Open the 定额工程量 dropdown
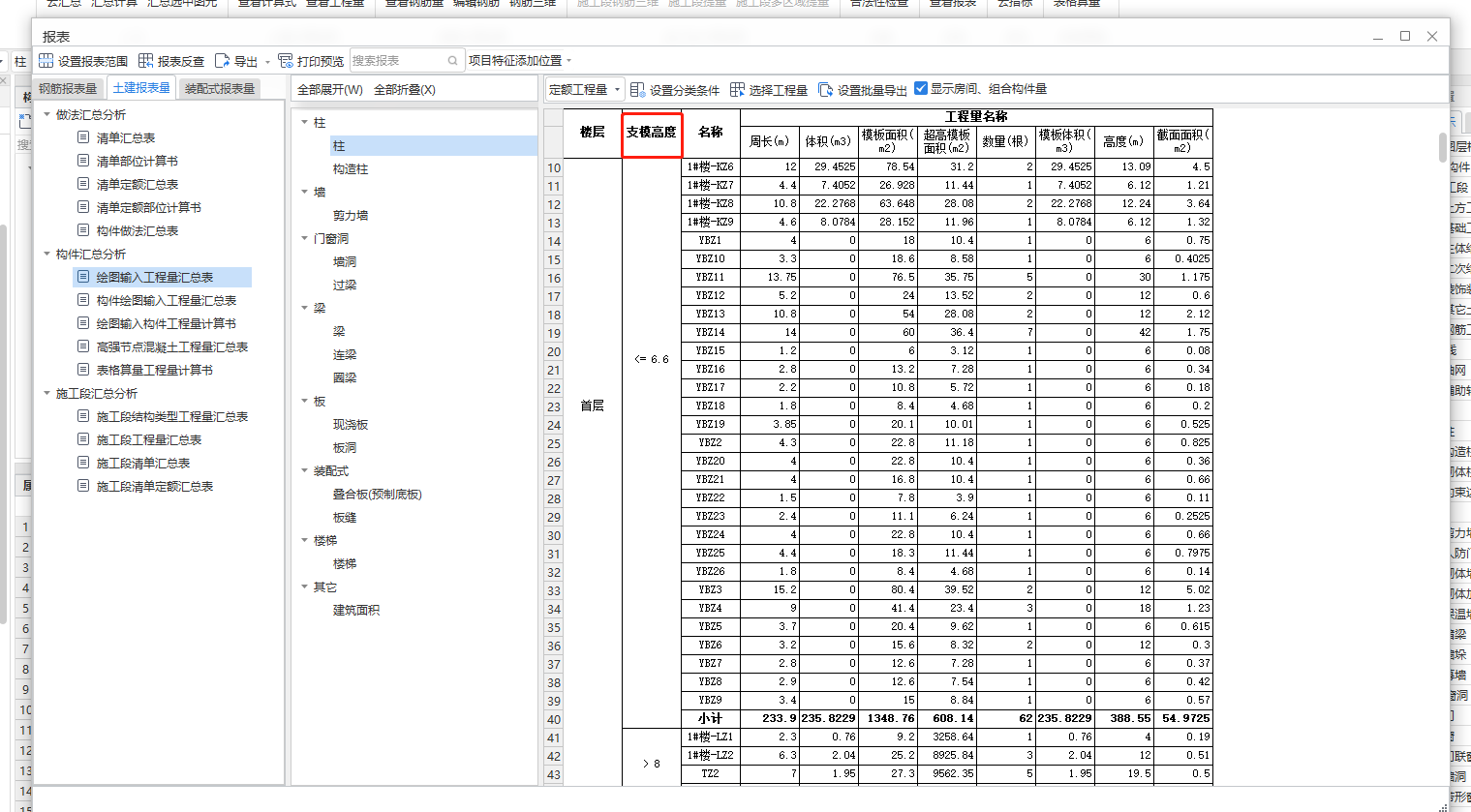 click(585, 89)
